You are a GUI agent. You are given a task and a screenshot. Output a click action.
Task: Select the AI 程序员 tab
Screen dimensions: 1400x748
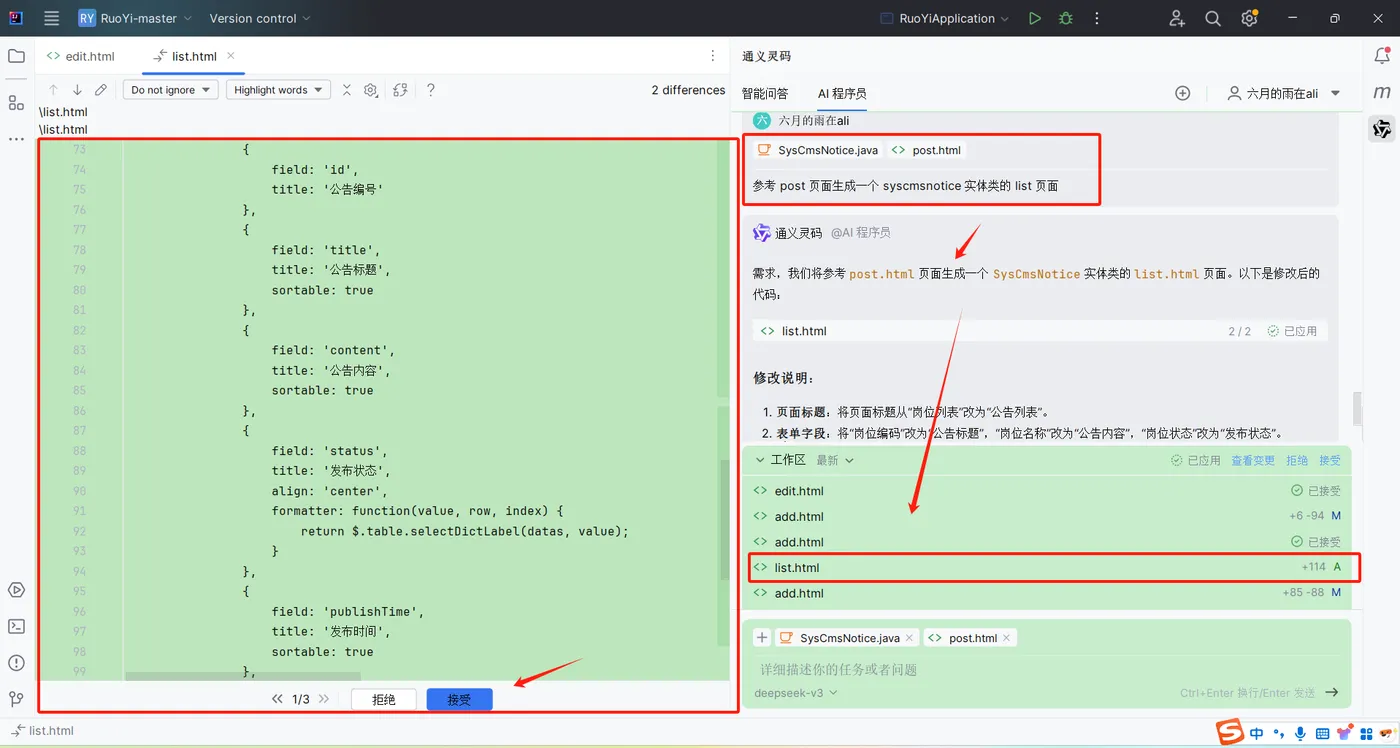(x=842, y=93)
